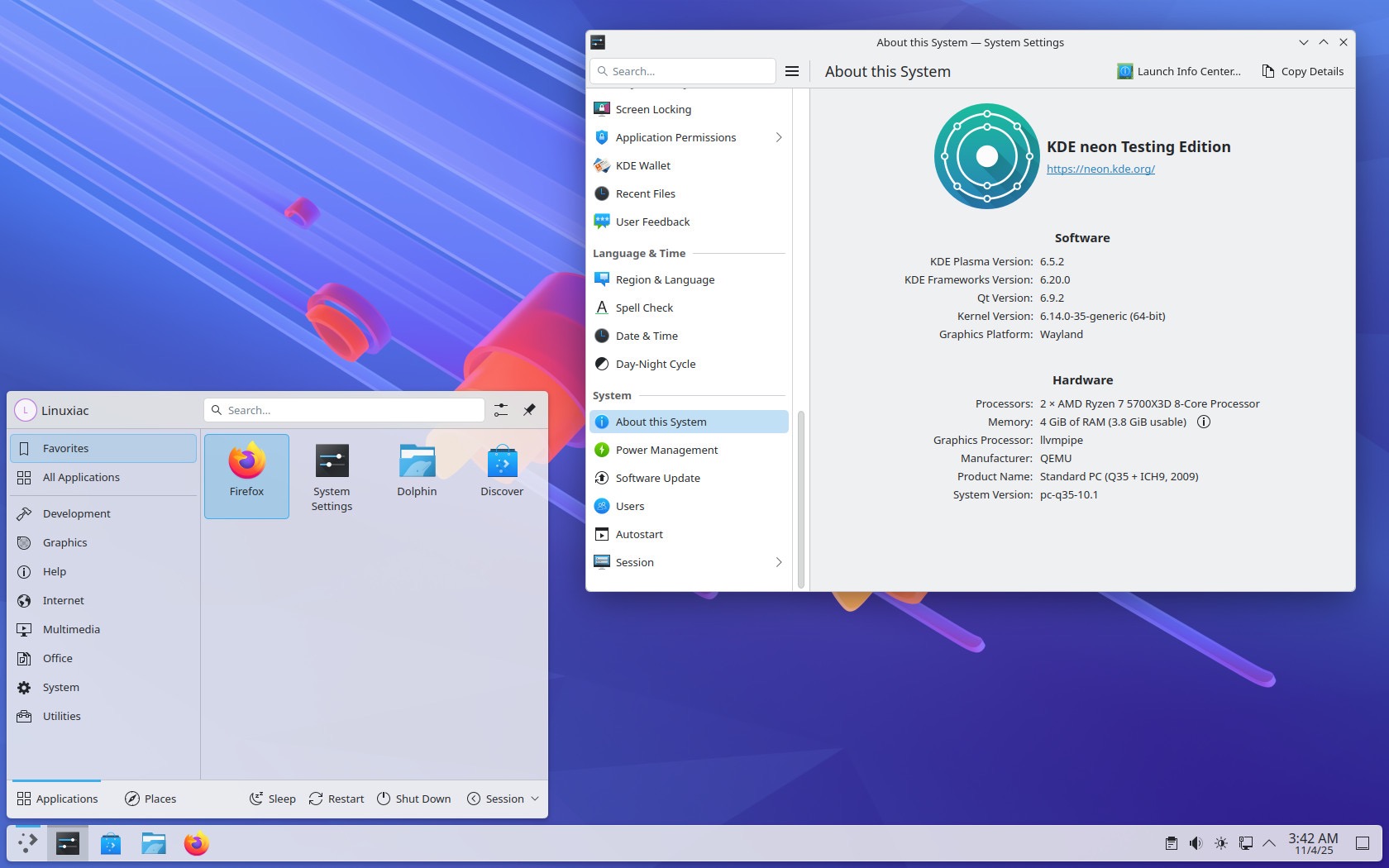Click the memory info icon beside RAM details
Image resolution: width=1389 pixels, height=868 pixels.
tap(1204, 422)
